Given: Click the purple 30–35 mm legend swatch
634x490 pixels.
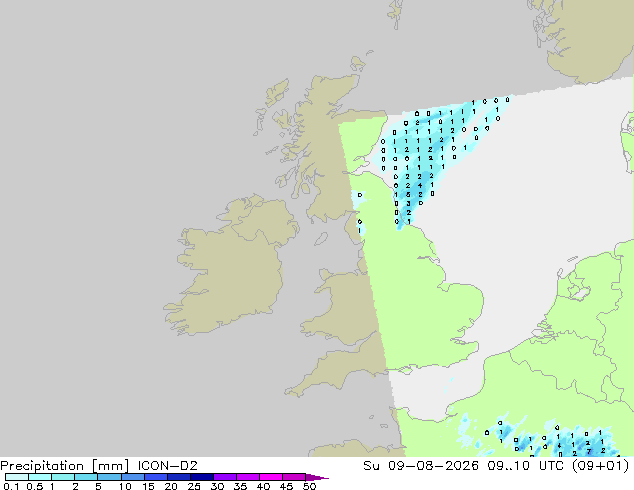Looking at the screenshot, I should click(225, 477).
